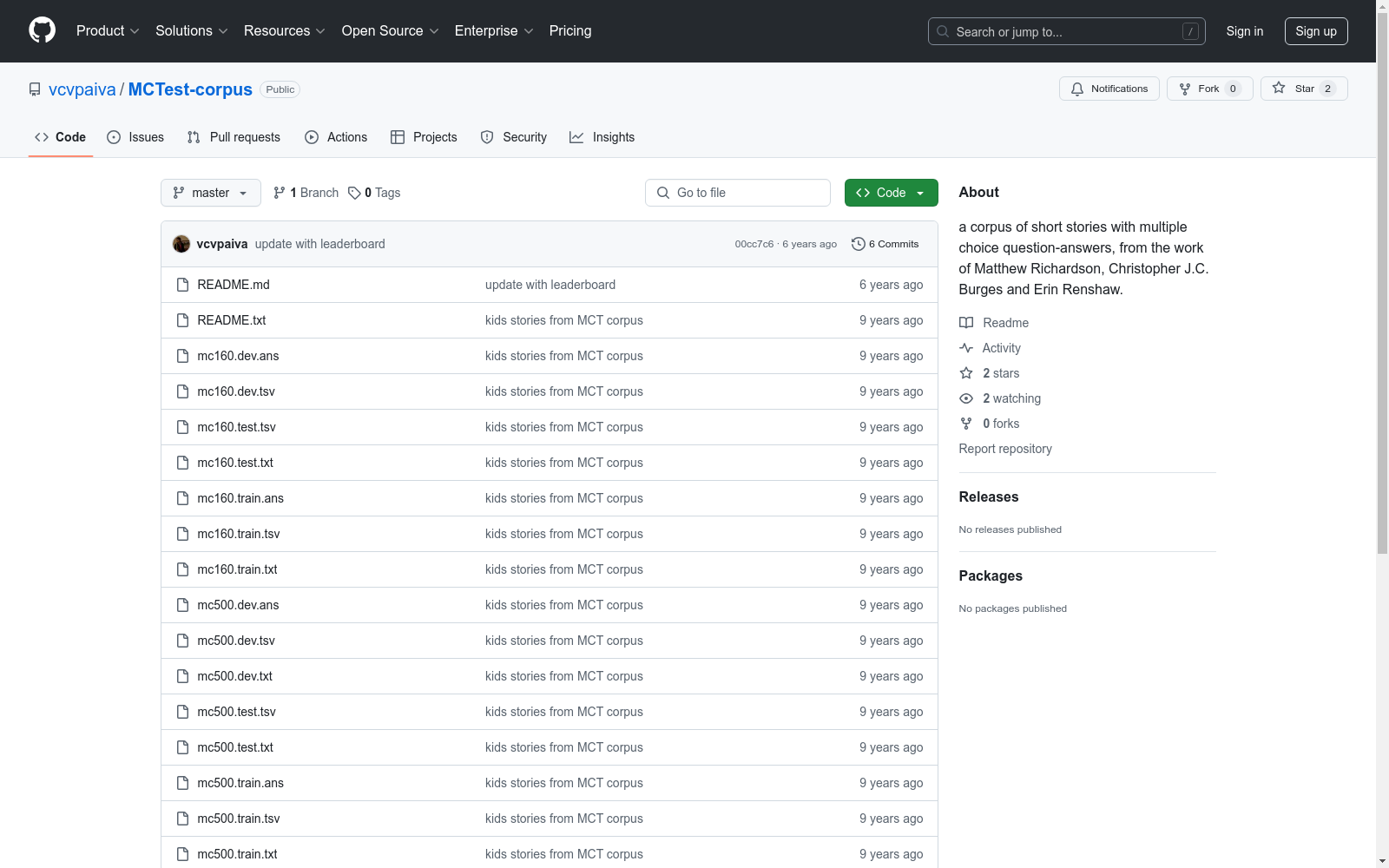
Task: Click the fork icon next to 0 forks
Action: [966, 424]
